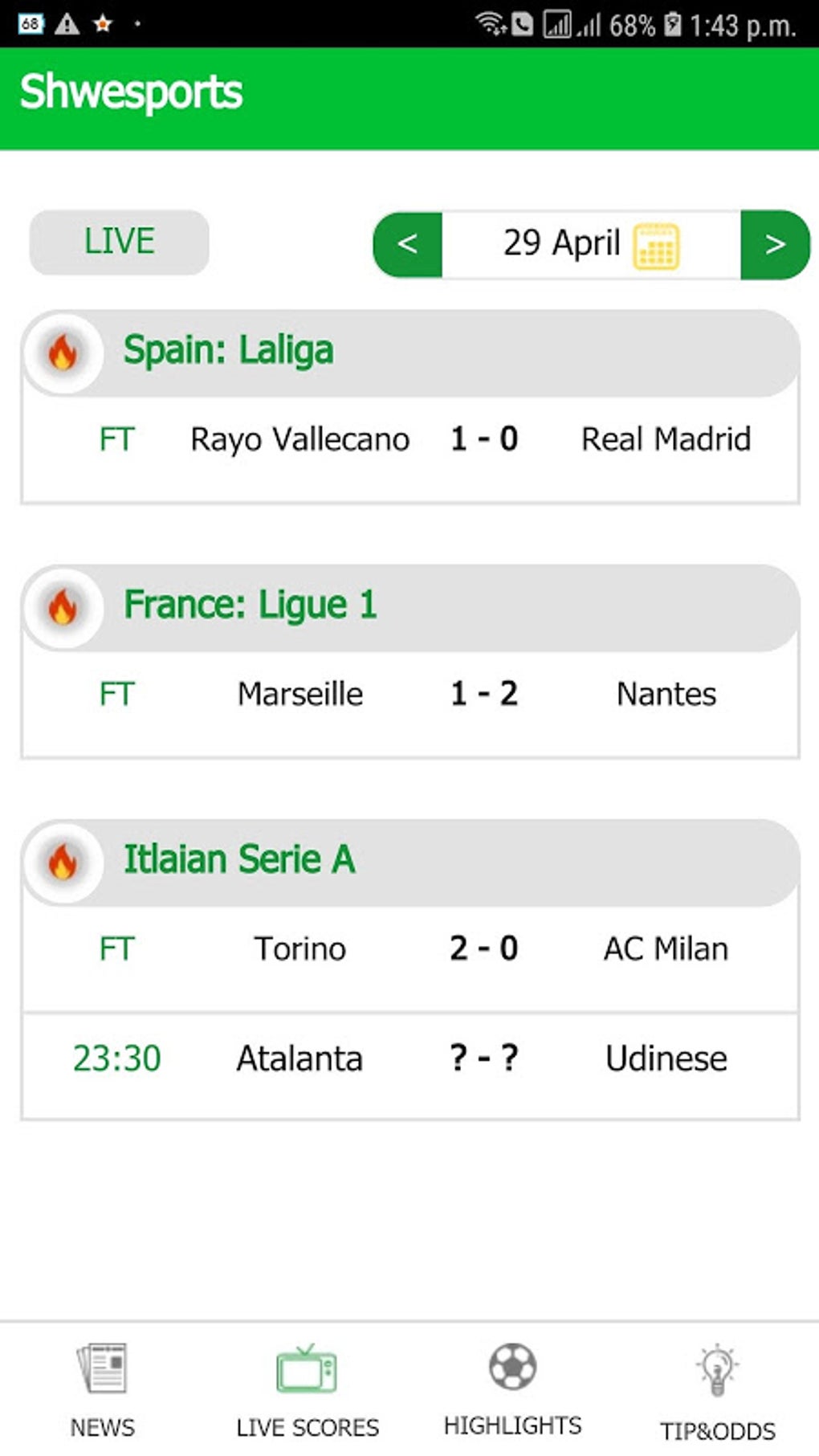Go to next date with right arrow
The height and width of the screenshot is (1456, 819).
[775, 244]
